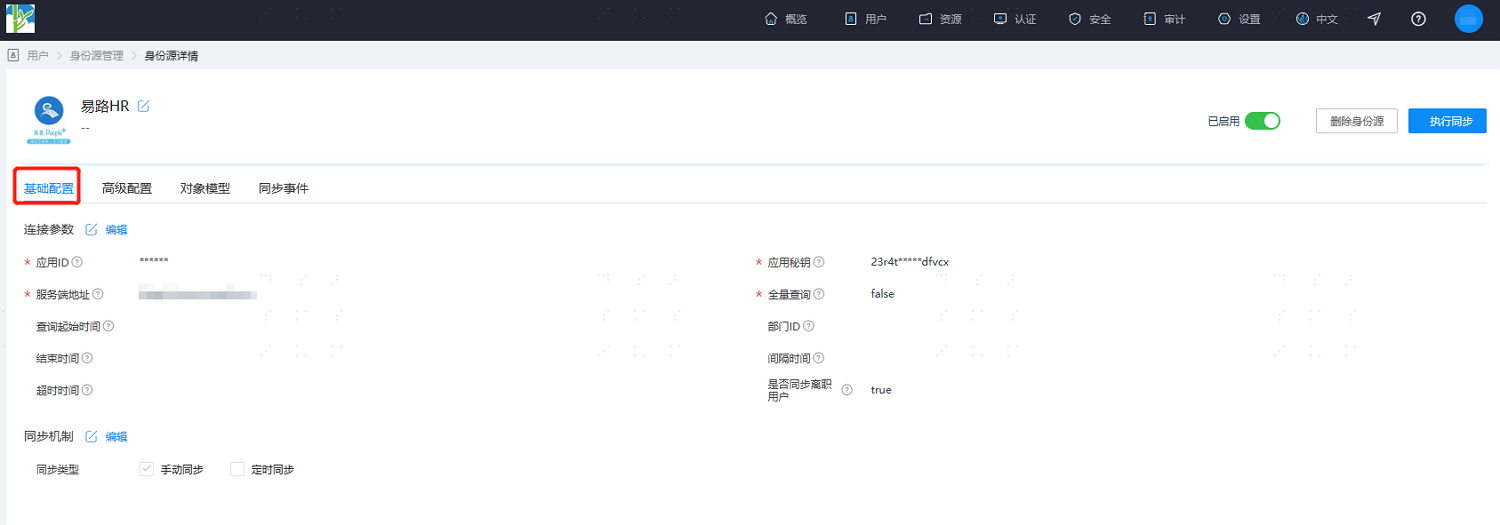Screen dimensions: 1500x525
Task: Click the 执行同步 button
Action: coord(1447,121)
